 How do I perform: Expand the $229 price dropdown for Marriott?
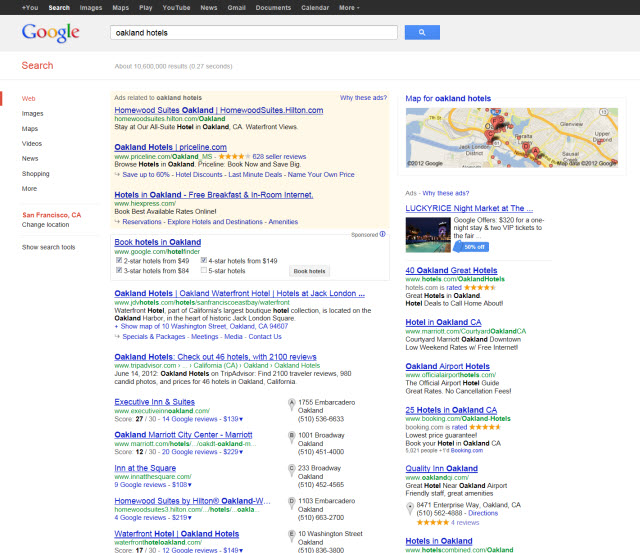pos(233,452)
